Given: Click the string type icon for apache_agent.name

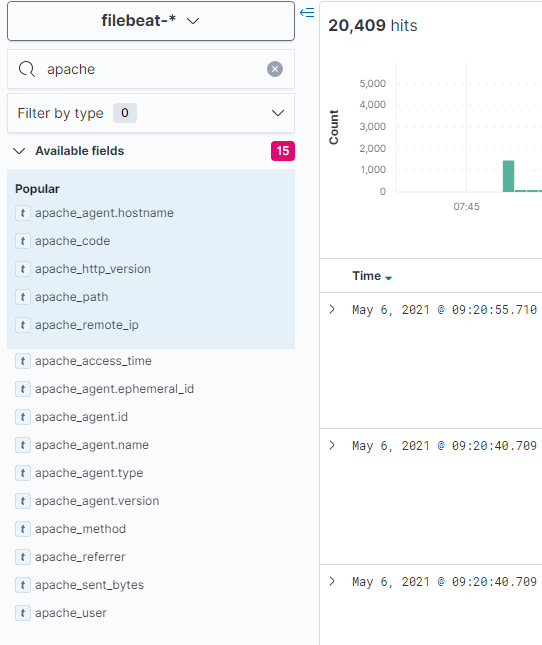Looking at the screenshot, I should point(23,445).
